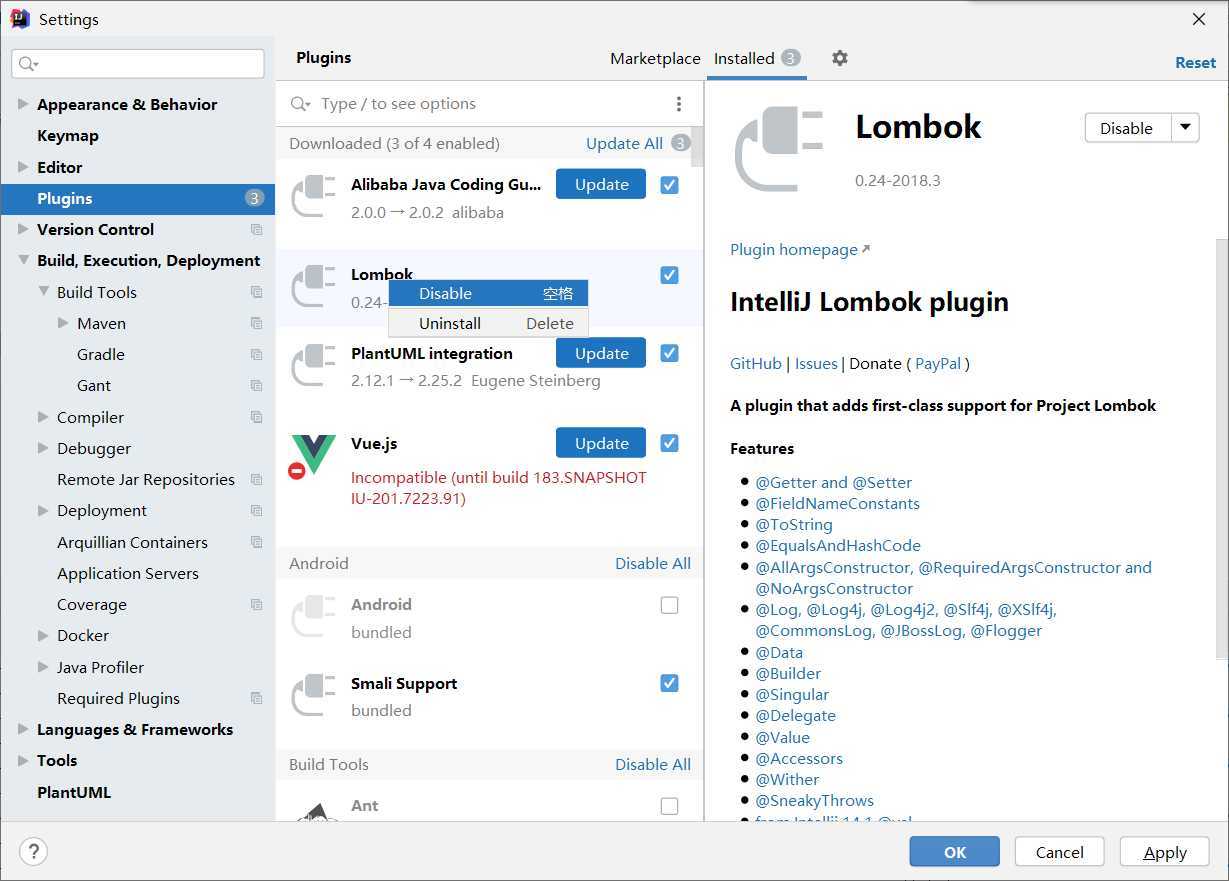Open the three-dot options menu in plugin search
The image size is (1229, 881).
point(679,104)
